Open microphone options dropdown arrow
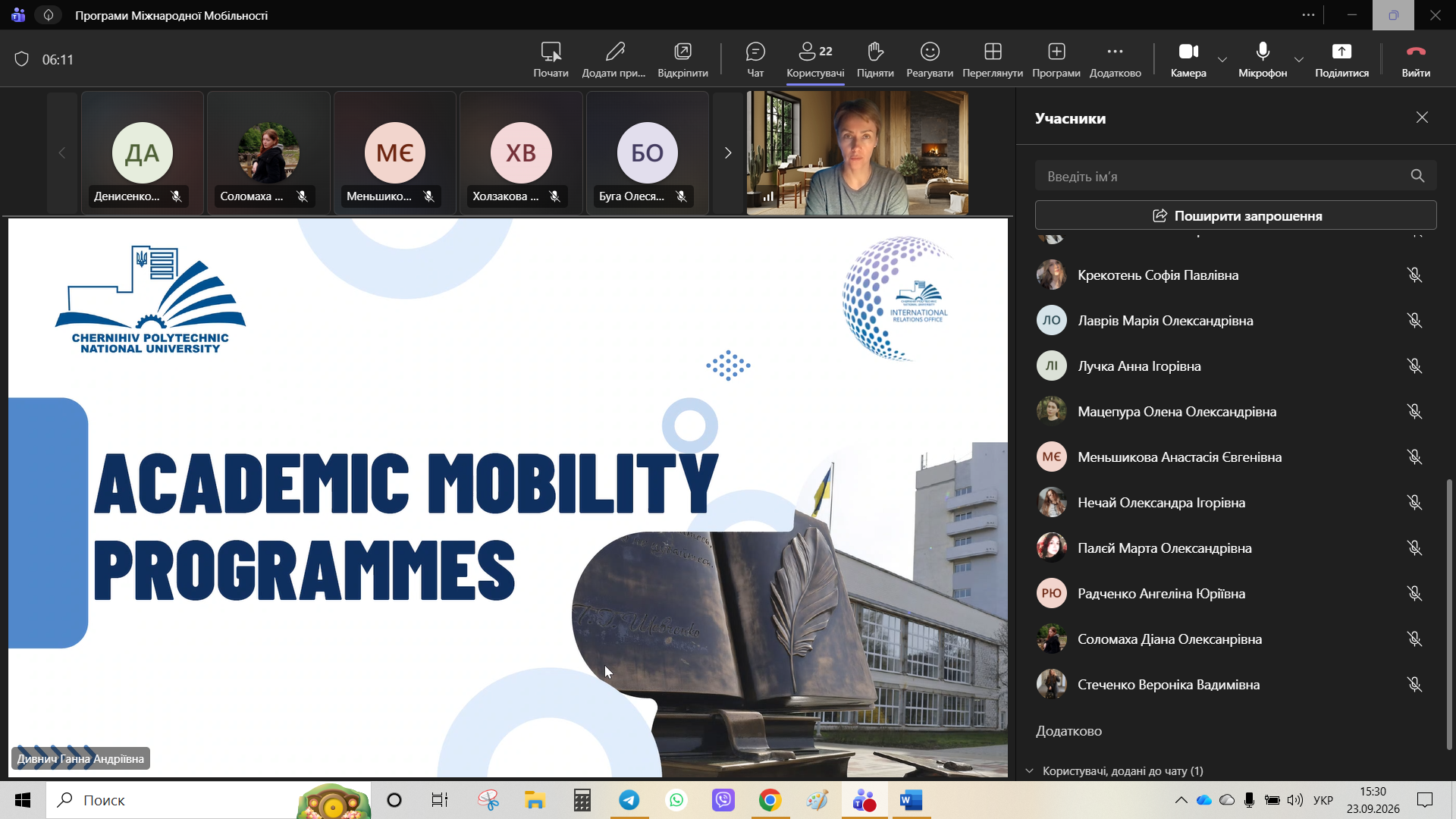The width and height of the screenshot is (1456, 819). click(x=1299, y=59)
